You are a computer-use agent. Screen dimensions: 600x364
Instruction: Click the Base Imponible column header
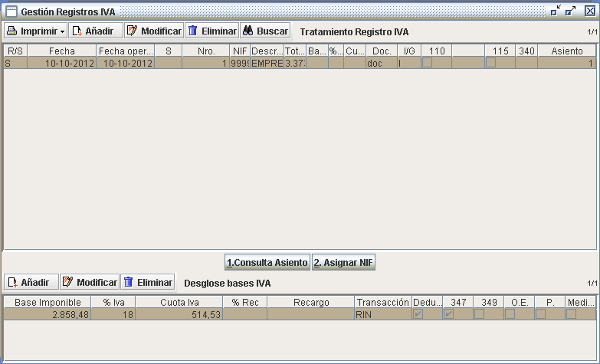pyautogui.click(x=47, y=302)
